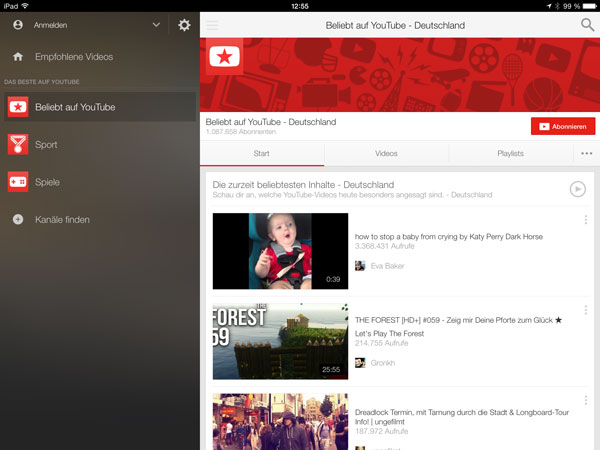Click the Abonnieren subscribe button
This screenshot has width=600, height=450.
(563, 126)
